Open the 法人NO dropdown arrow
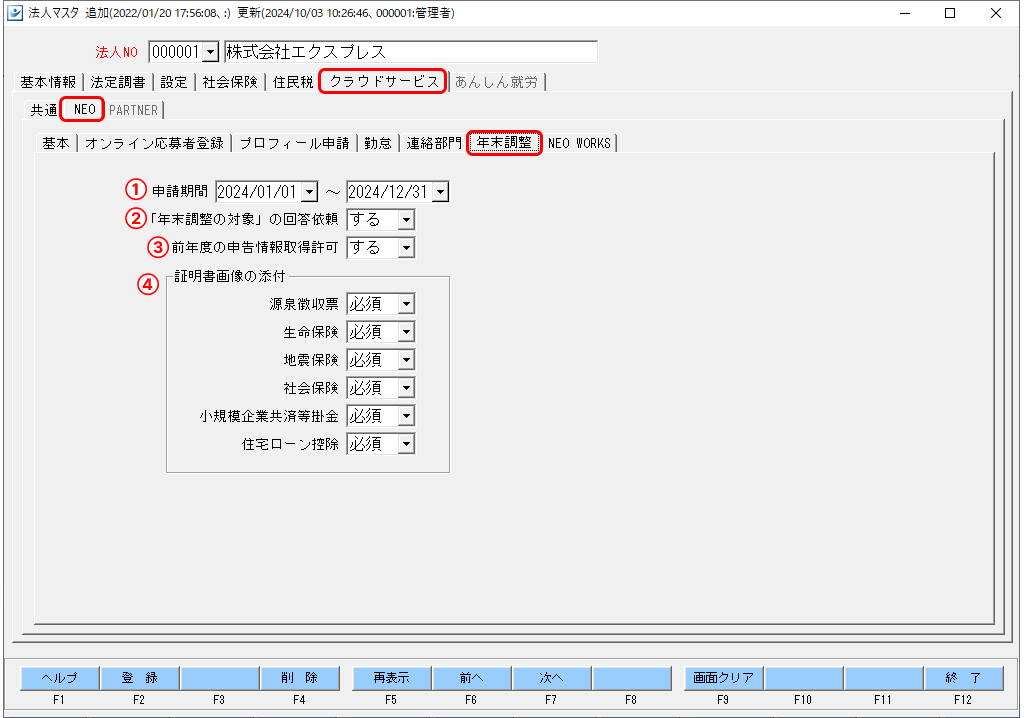1024x718 pixels. tap(210, 52)
